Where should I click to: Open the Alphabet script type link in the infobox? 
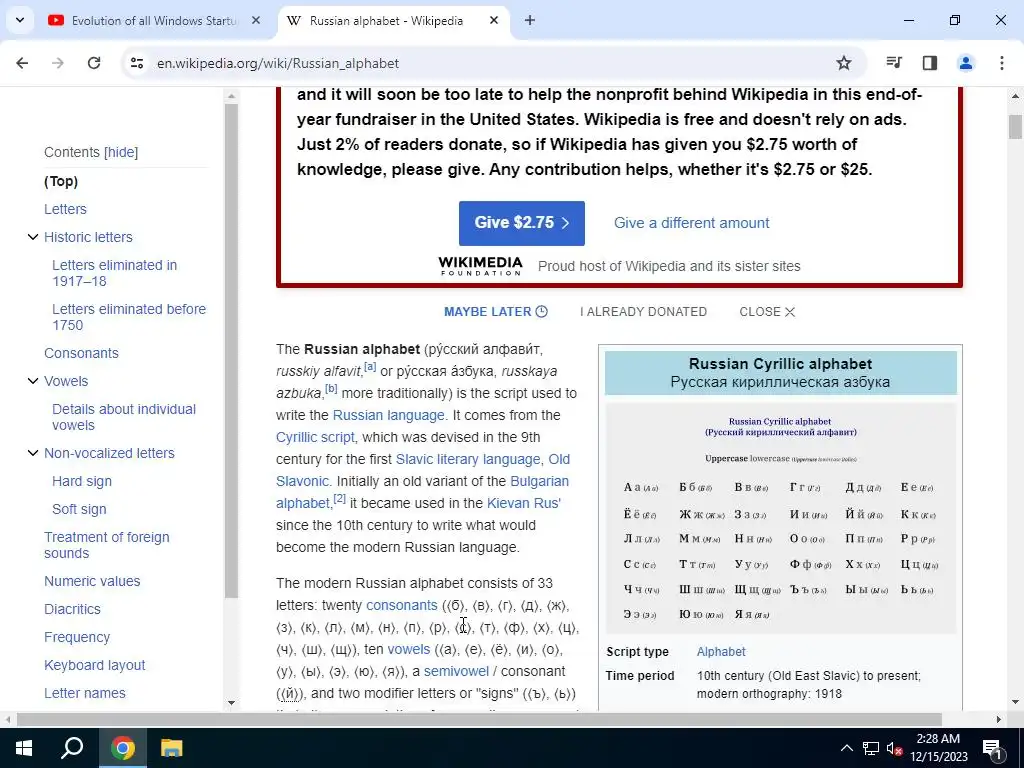click(x=721, y=652)
